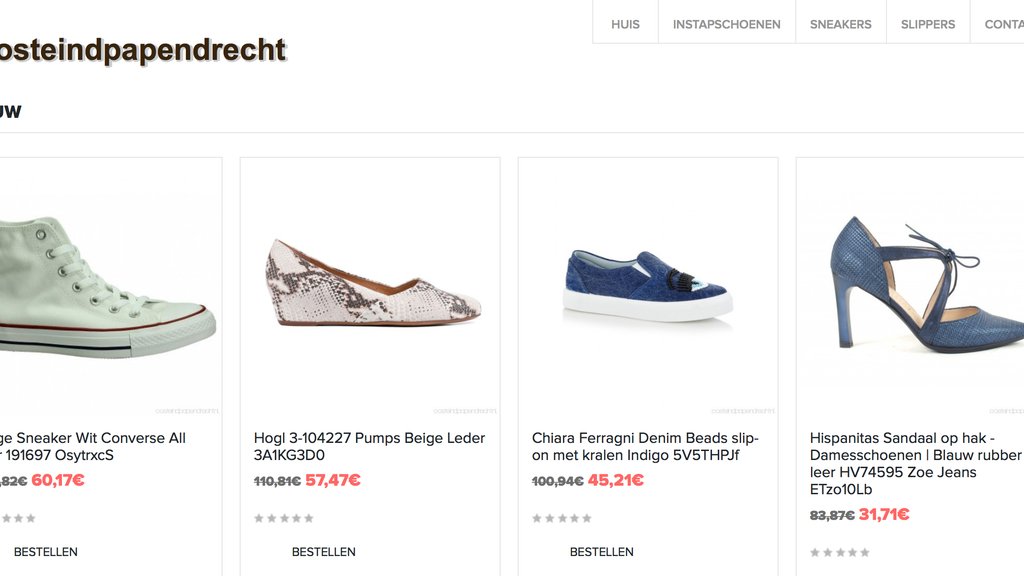Click BESTELLEN for the Hogl Pumps
Screen dimensions: 1024x576
(324, 552)
